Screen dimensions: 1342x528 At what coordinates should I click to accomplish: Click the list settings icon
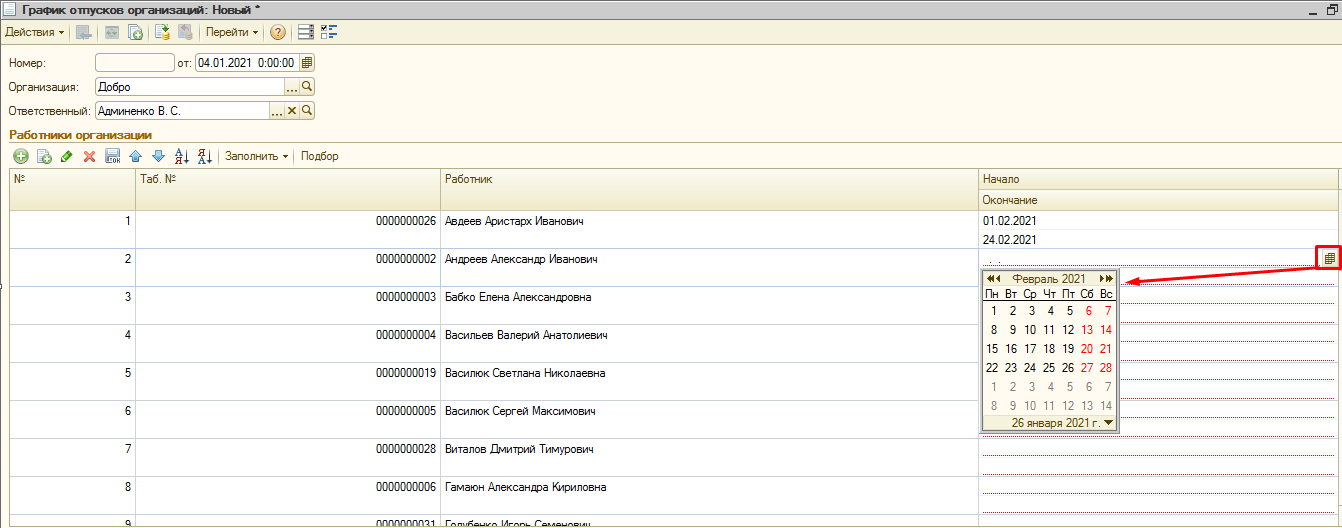click(305, 32)
